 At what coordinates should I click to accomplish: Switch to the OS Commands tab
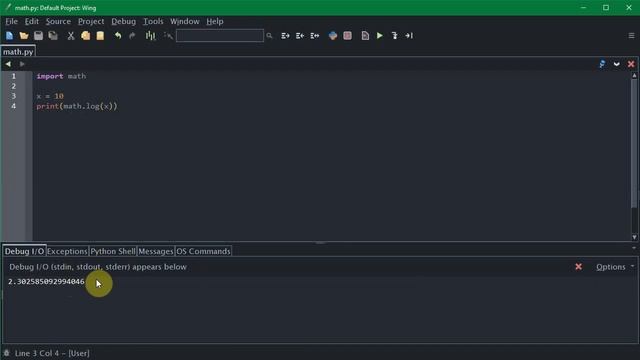tap(203, 251)
